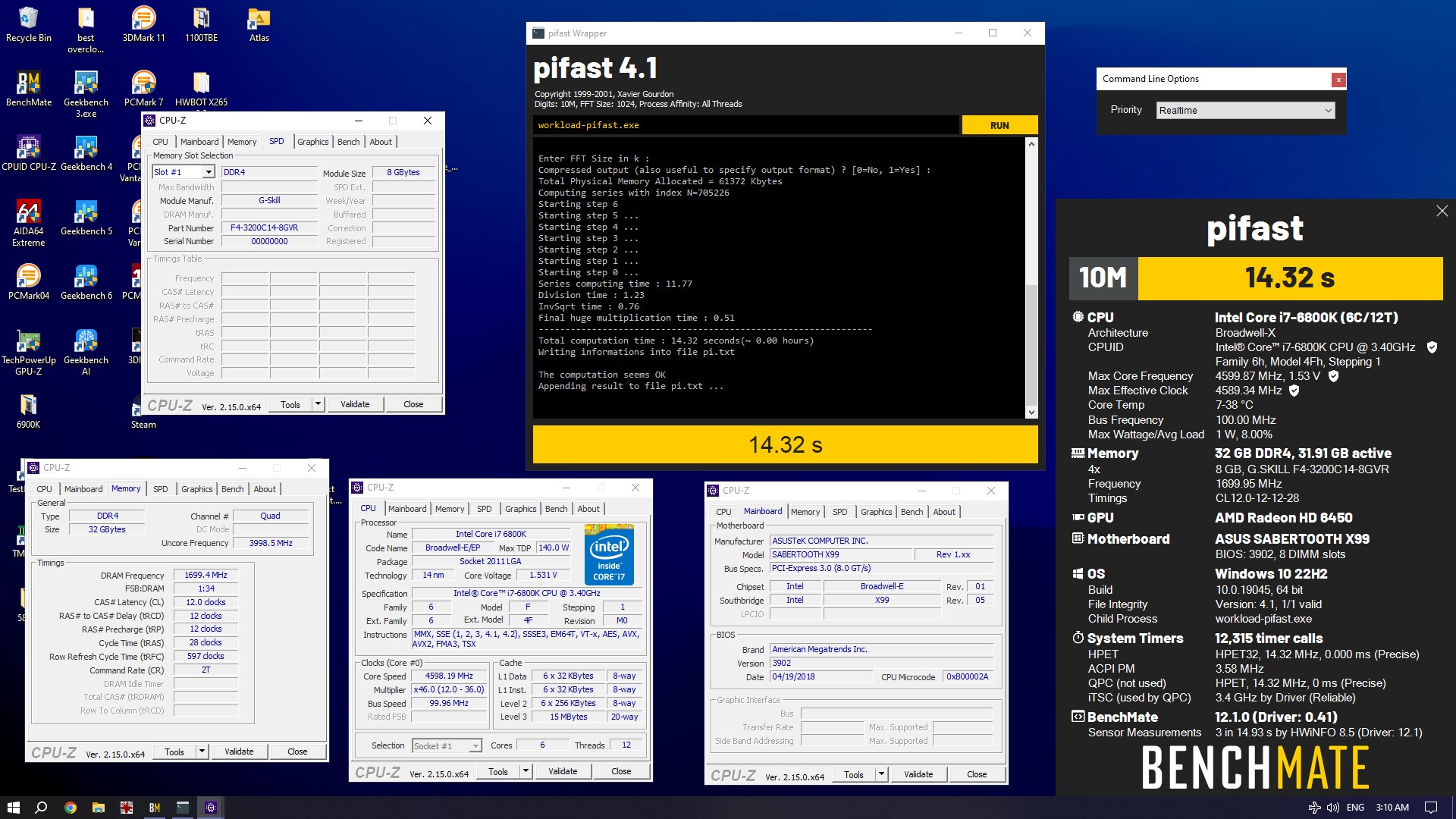Image resolution: width=1456 pixels, height=819 pixels.
Task: Open the 3DMark 11 desktop shortcut
Action: coord(143,24)
